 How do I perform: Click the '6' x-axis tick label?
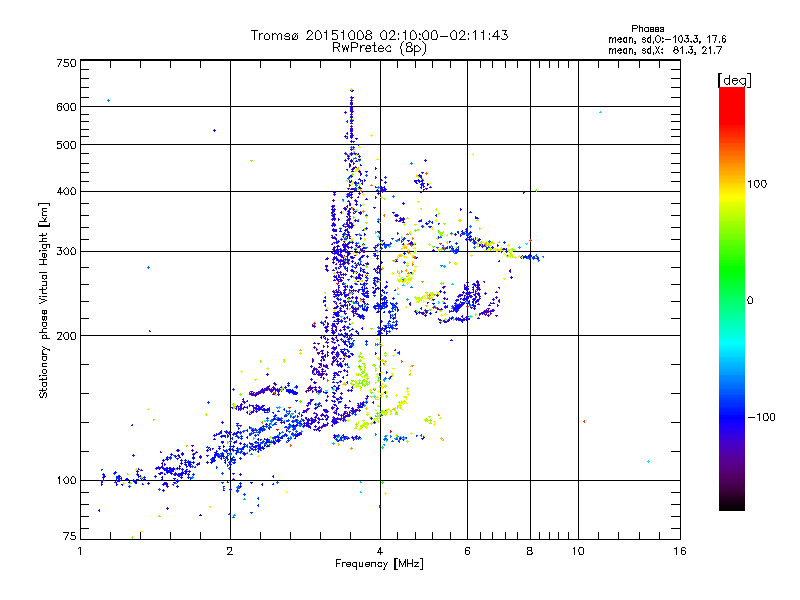(467, 551)
